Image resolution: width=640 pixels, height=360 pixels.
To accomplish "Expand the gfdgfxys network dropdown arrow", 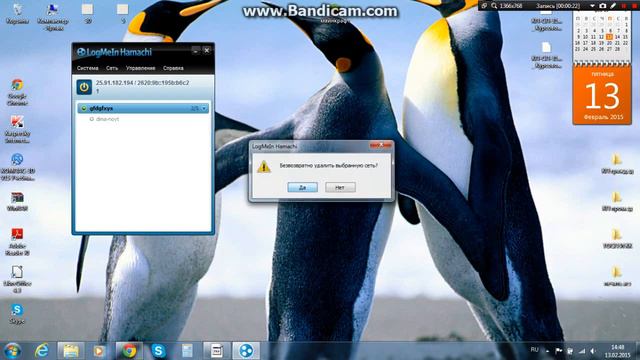I will coord(204,109).
